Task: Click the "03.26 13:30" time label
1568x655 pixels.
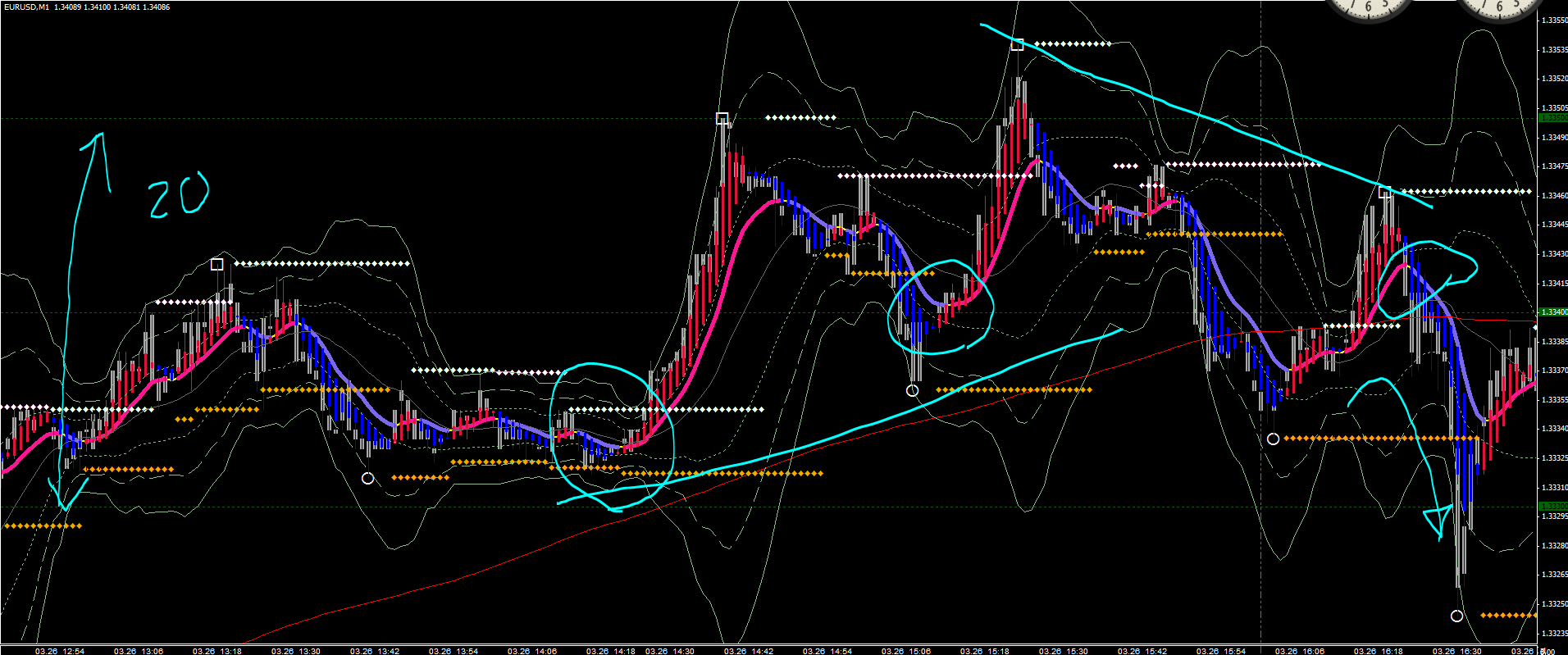Action: tap(296, 651)
